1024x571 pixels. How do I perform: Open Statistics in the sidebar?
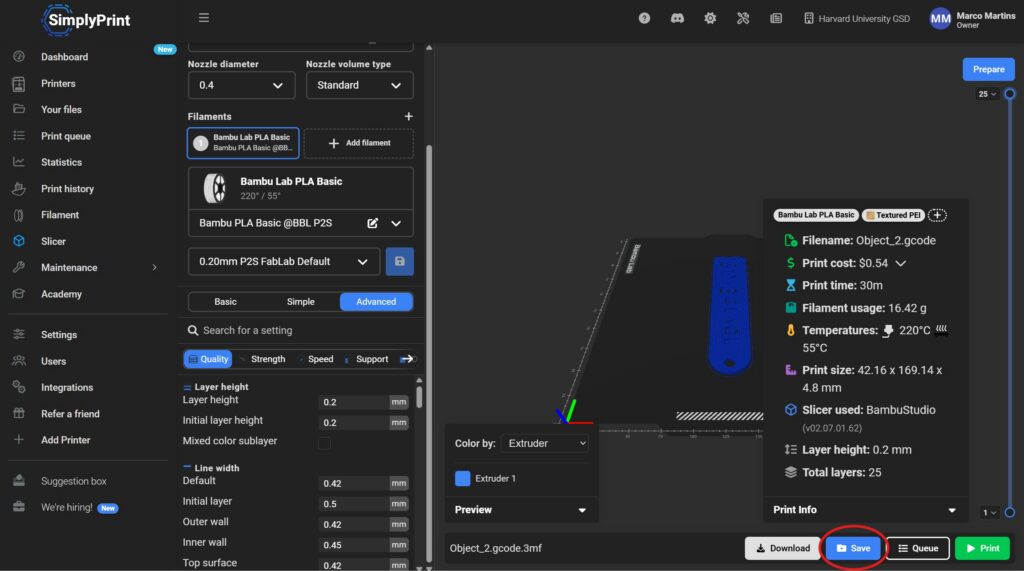pos(61,162)
